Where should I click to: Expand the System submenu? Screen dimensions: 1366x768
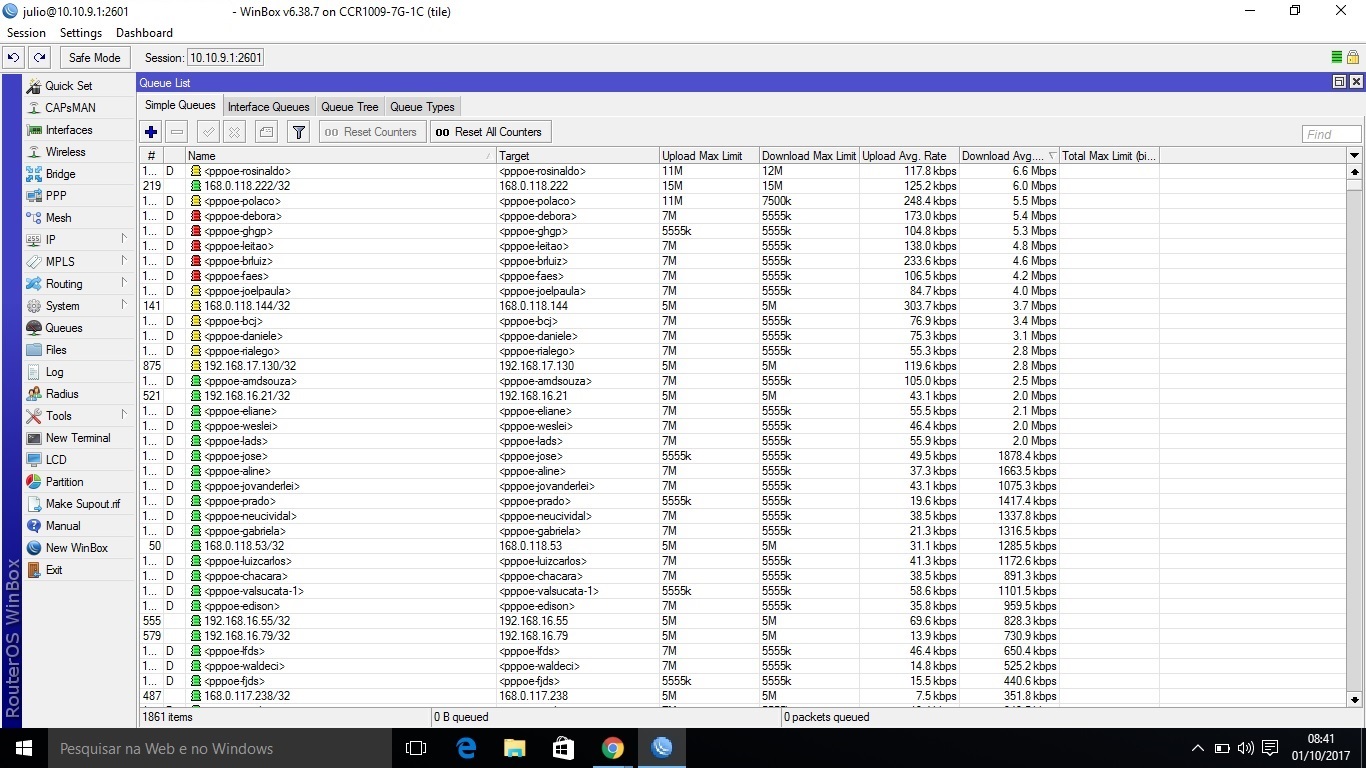(x=124, y=305)
